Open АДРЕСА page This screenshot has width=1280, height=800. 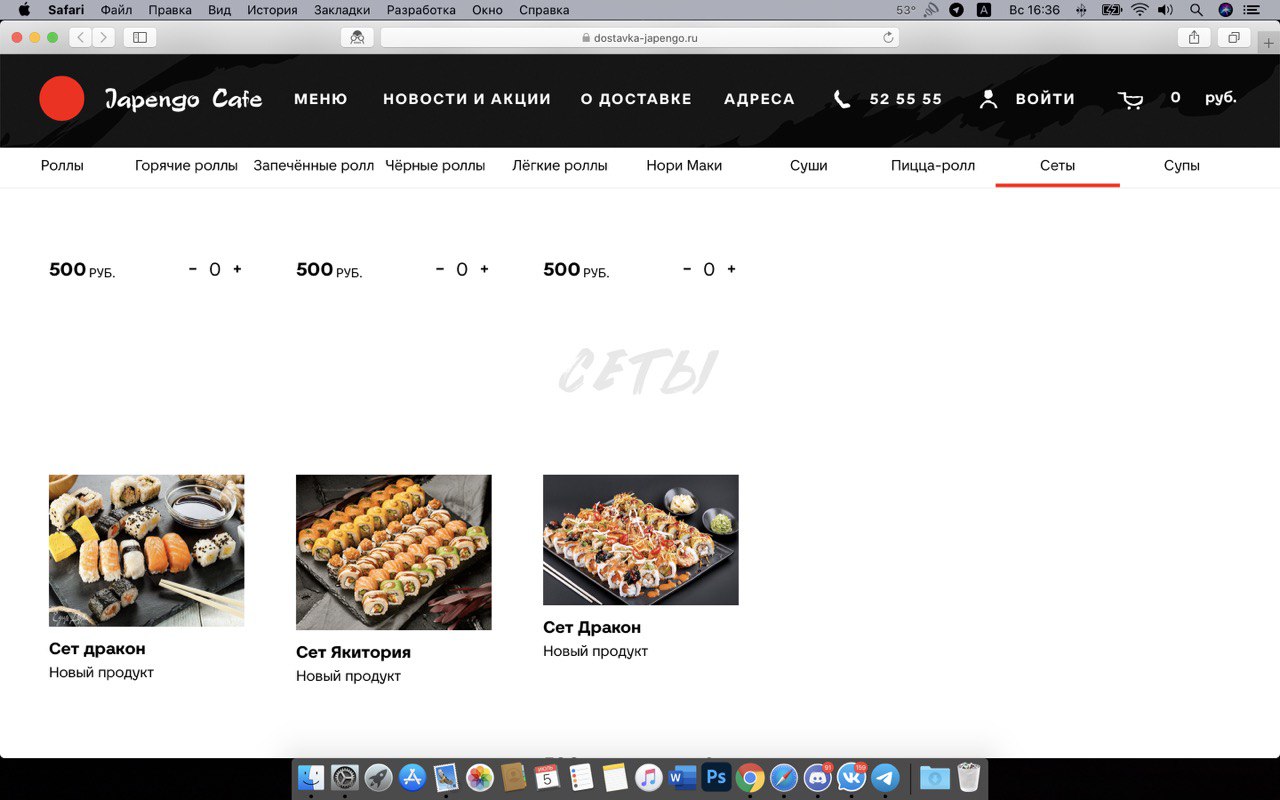click(759, 99)
